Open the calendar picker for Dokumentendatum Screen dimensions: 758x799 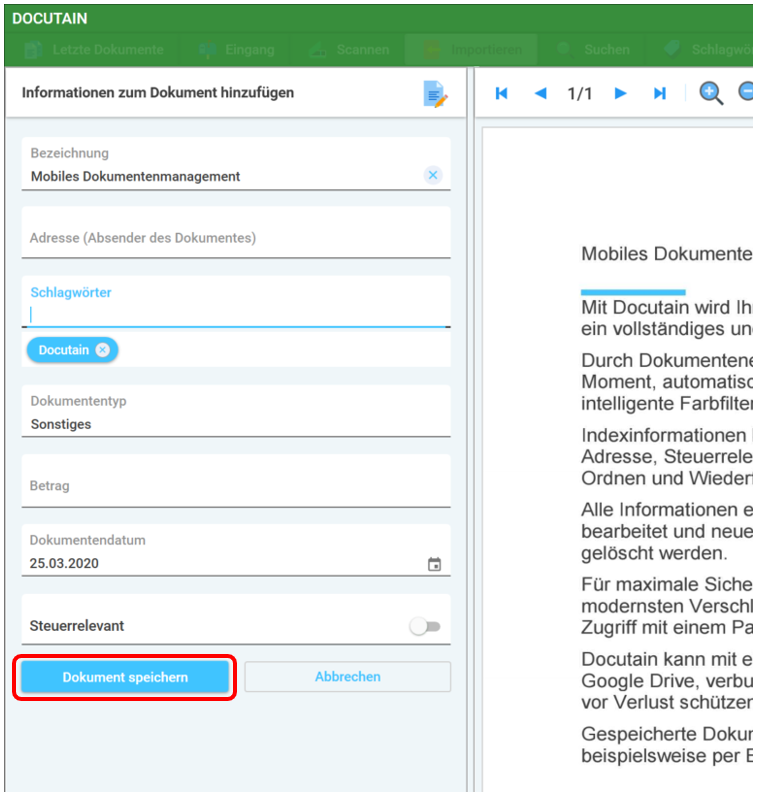point(435,564)
